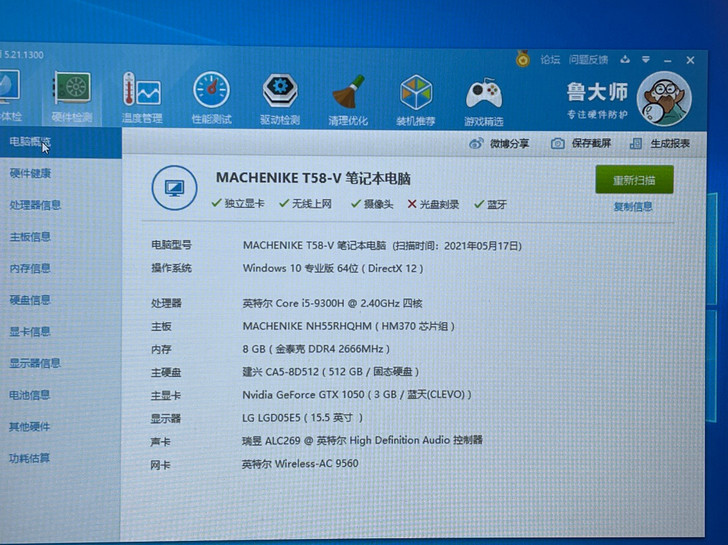Click the Nvidia GeForce GTX 1050 value
The height and width of the screenshot is (545, 728).
(x=357, y=395)
